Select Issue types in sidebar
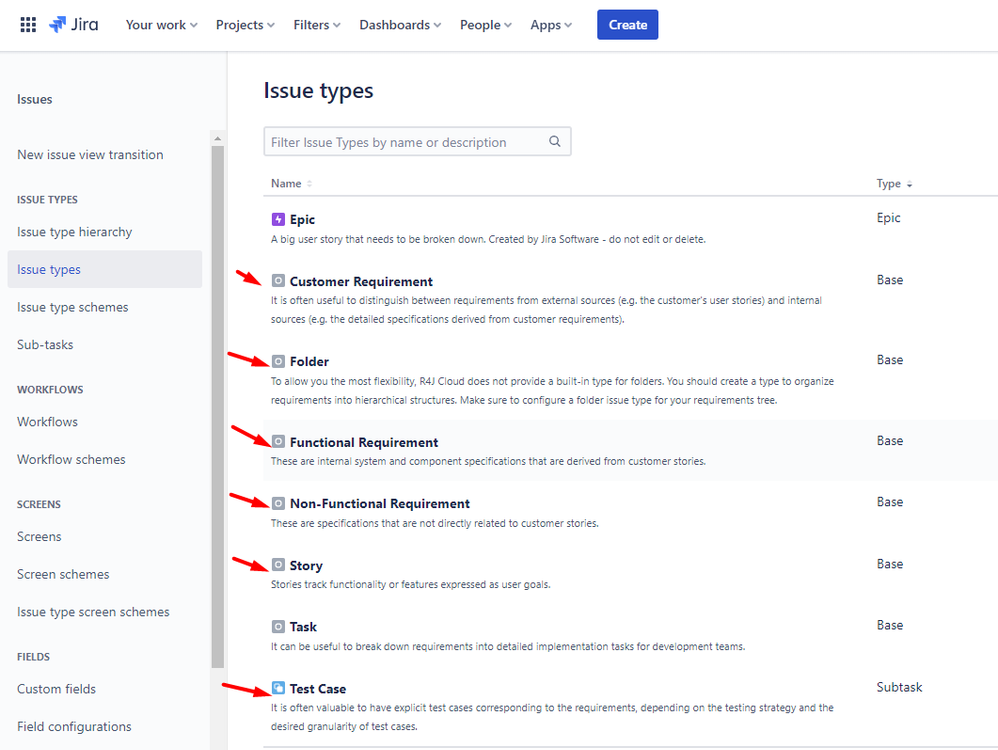998x750 pixels. pyautogui.click(x=105, y=269)
